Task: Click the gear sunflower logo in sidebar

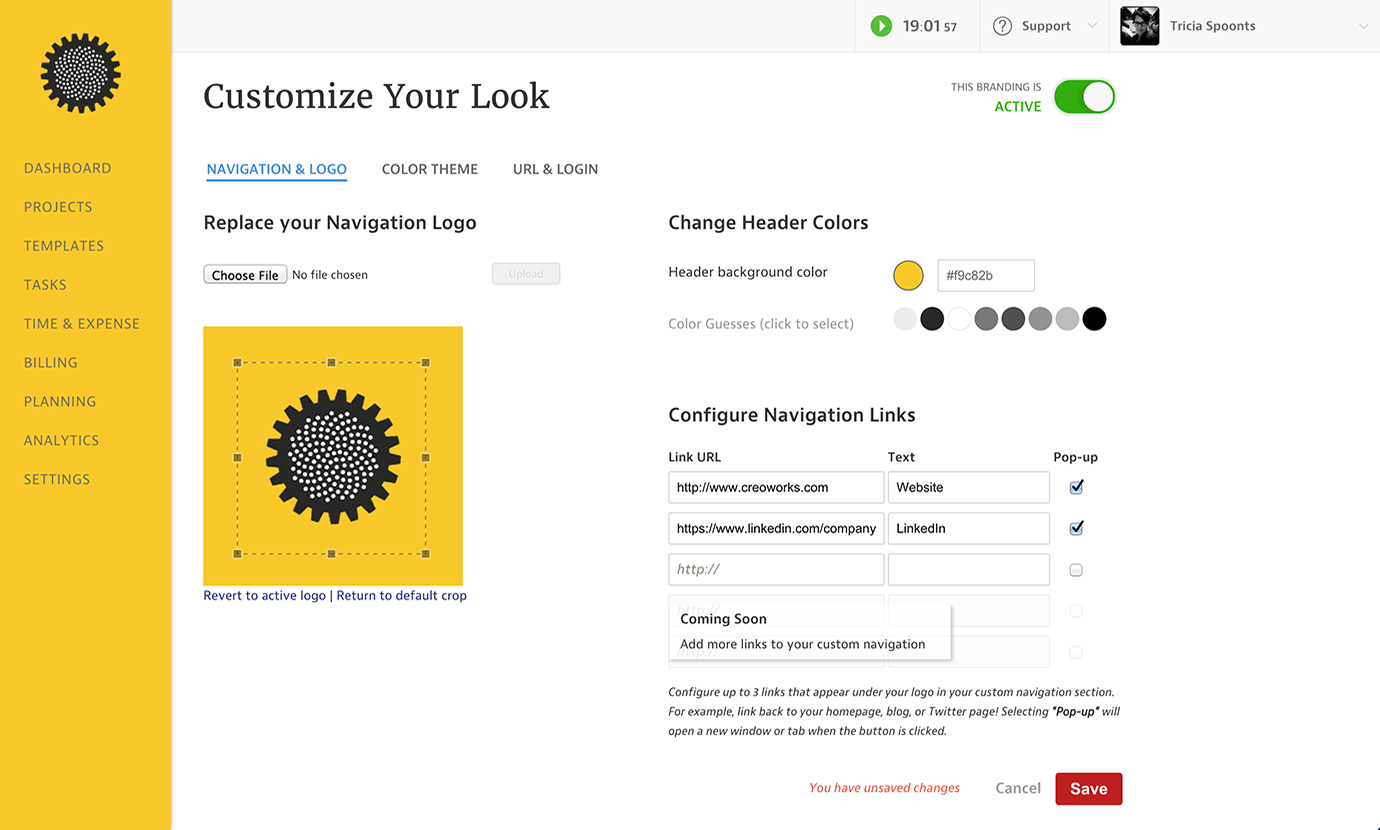Action: tap(80, 73)
